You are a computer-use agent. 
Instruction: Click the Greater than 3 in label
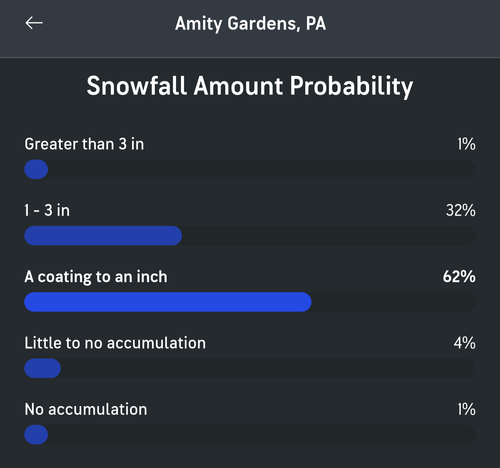(x=84, y=144)
